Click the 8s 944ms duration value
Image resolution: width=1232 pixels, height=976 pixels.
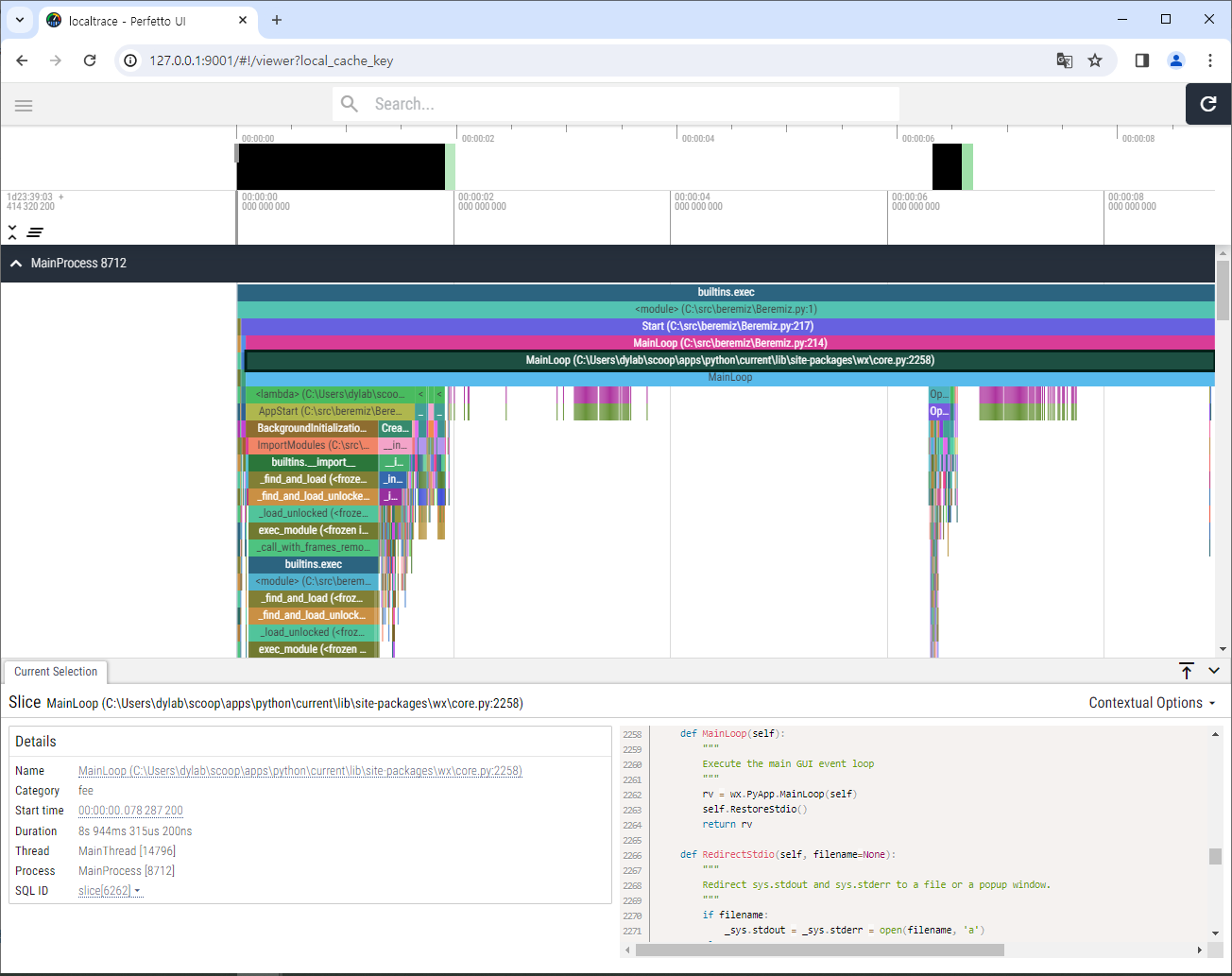pyautogui.click(x=135, y=831)
